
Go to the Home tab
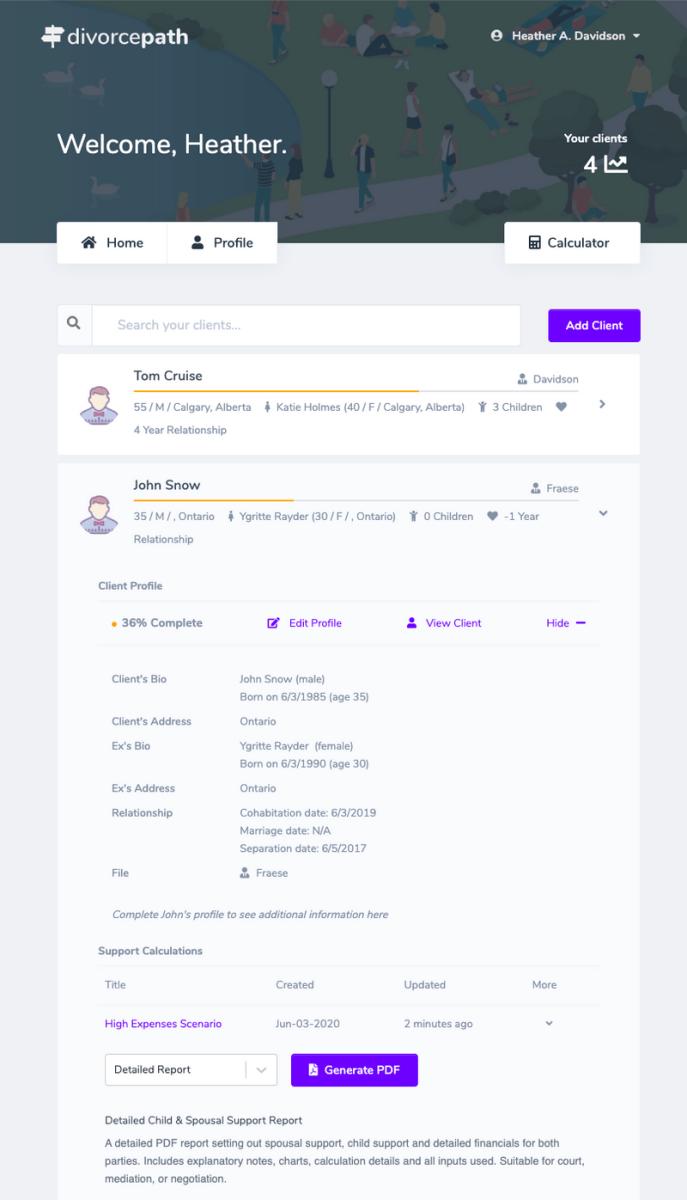click(x=112, y=243)
